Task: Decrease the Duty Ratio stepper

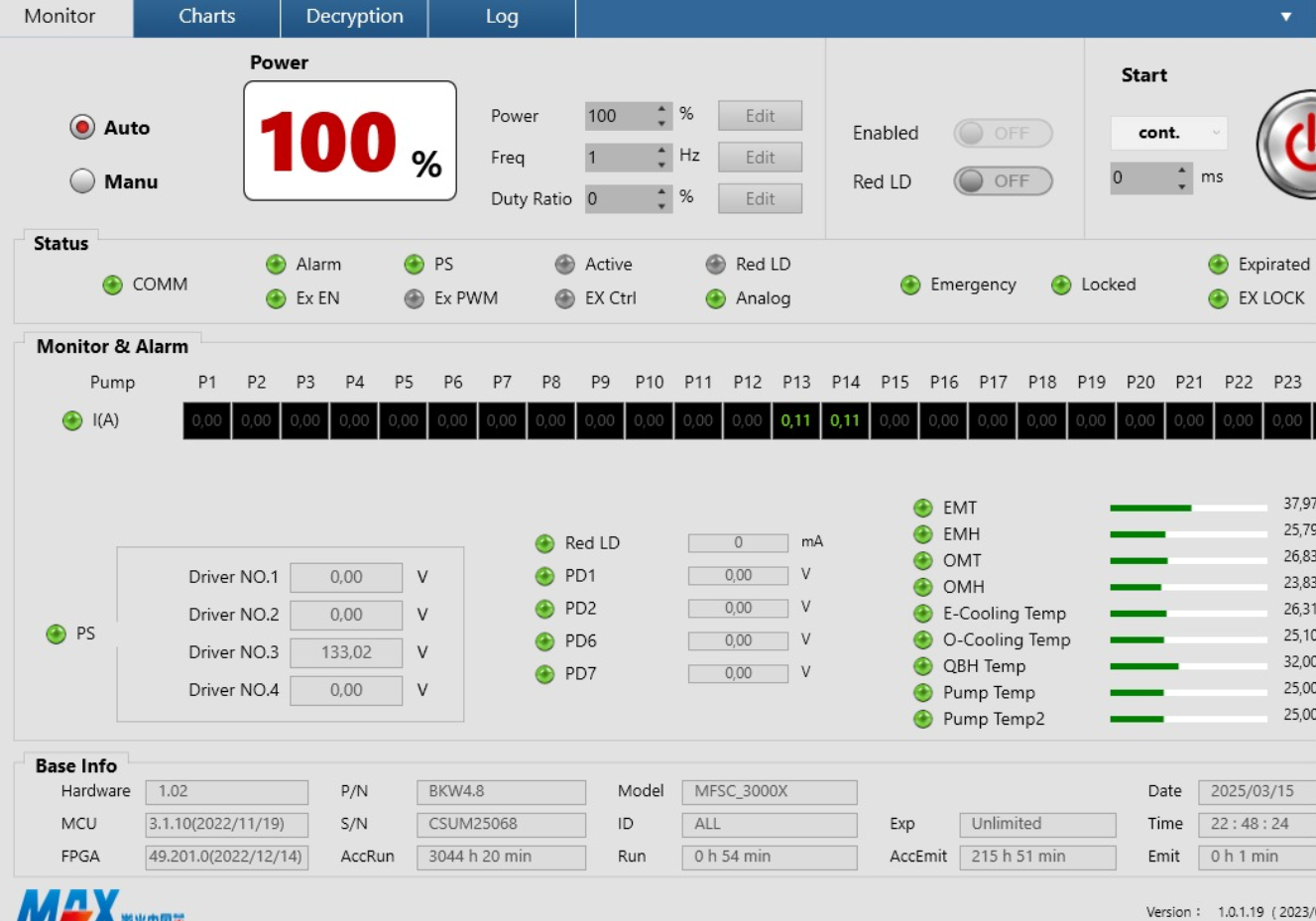Action: pos(661,206)
